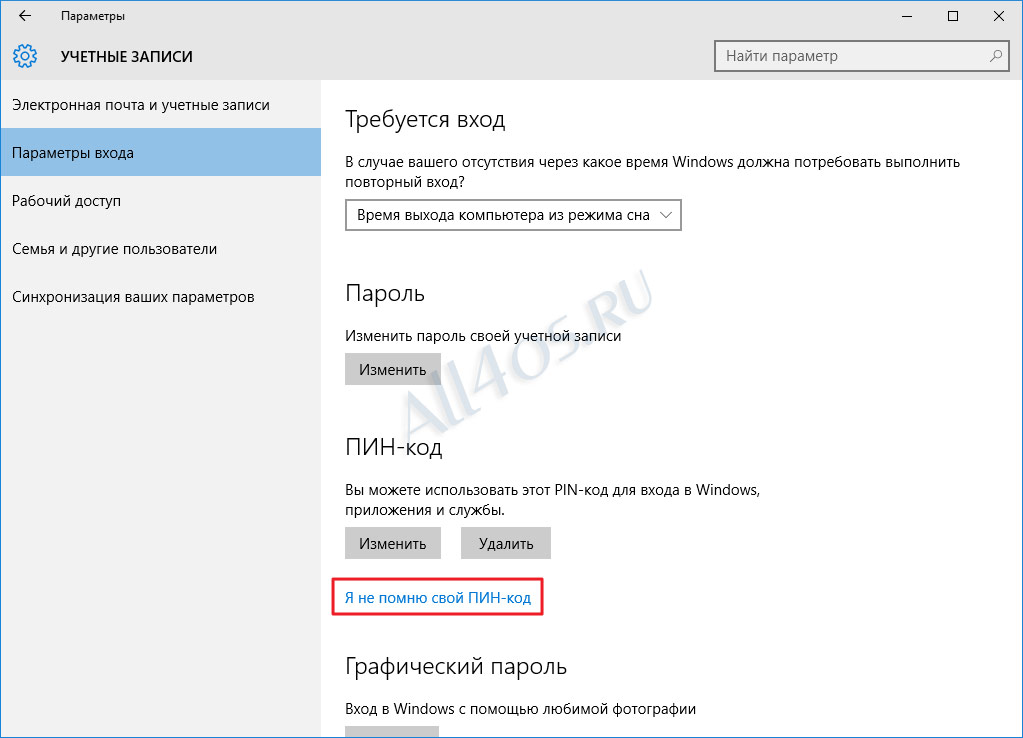The height and width of the screenshot is (738, 1023).
Task: Click the 'ПИН-код' section heading
Action: click(393, 448)
